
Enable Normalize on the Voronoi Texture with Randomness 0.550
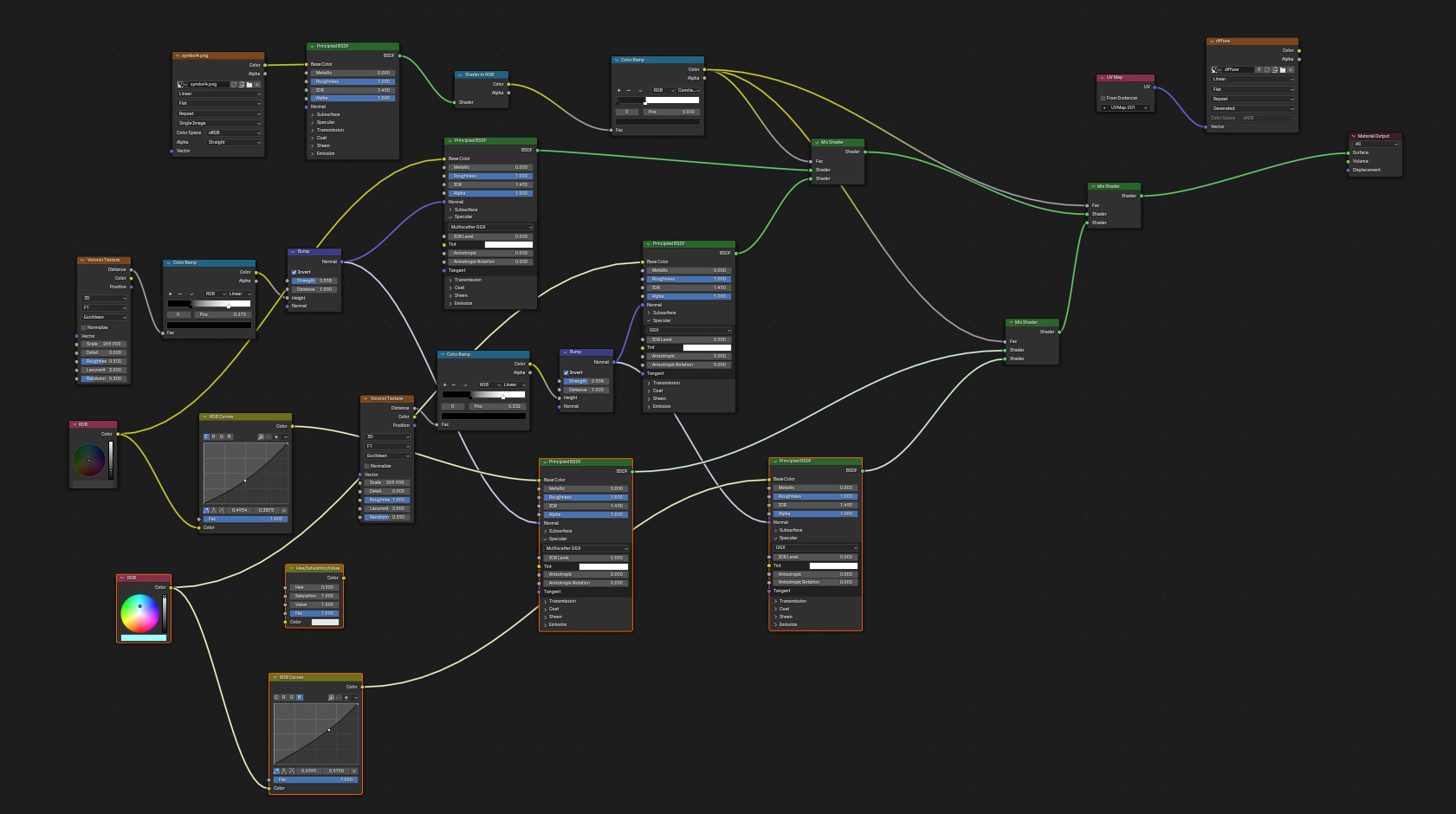pos(366,466)
